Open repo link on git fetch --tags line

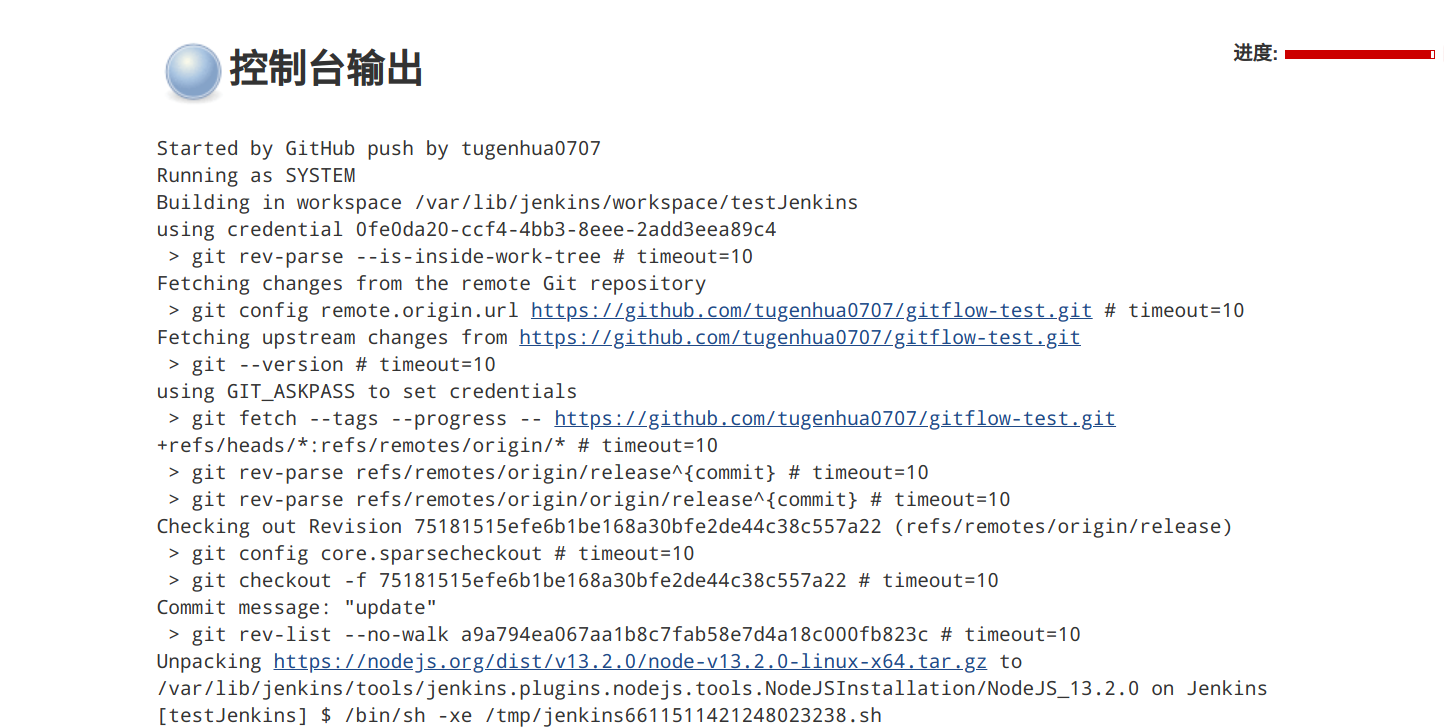pyautogui.click(x=834, y=419)
